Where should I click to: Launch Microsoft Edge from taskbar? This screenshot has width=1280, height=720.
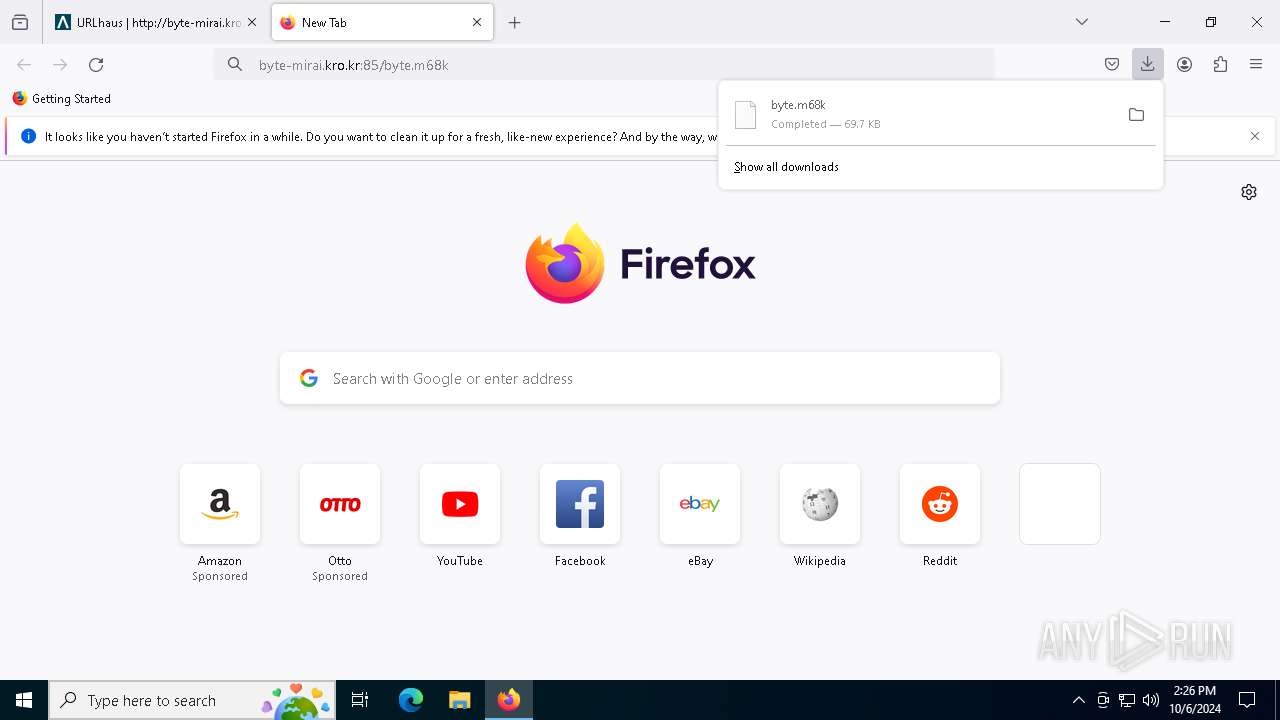coord(411,700)
